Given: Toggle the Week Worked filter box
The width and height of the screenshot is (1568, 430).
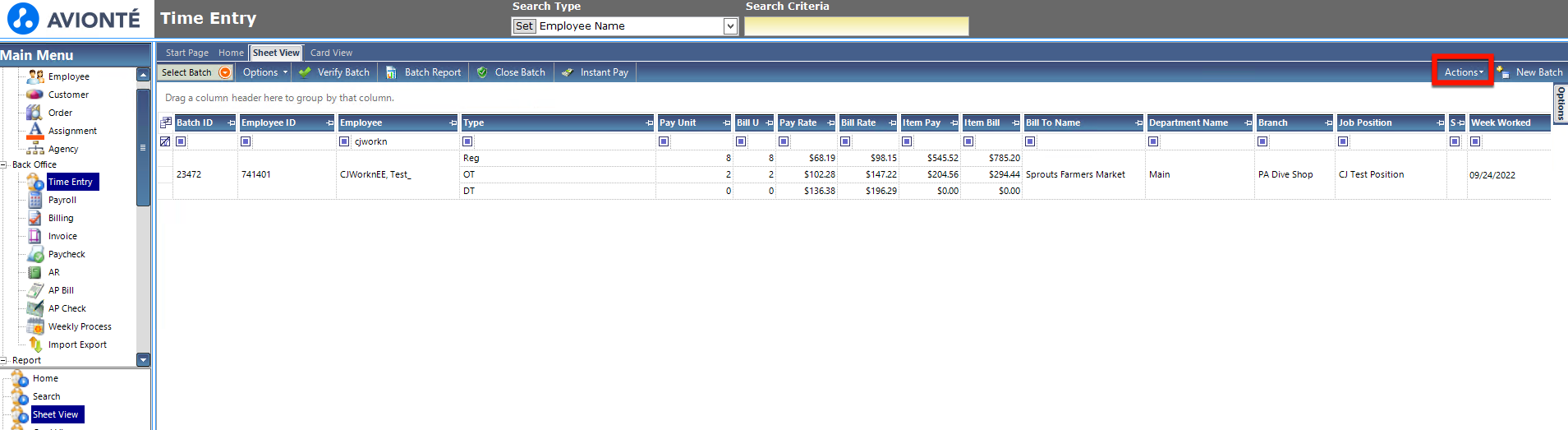Looking at the screenshot, I should pos(1475,141).
